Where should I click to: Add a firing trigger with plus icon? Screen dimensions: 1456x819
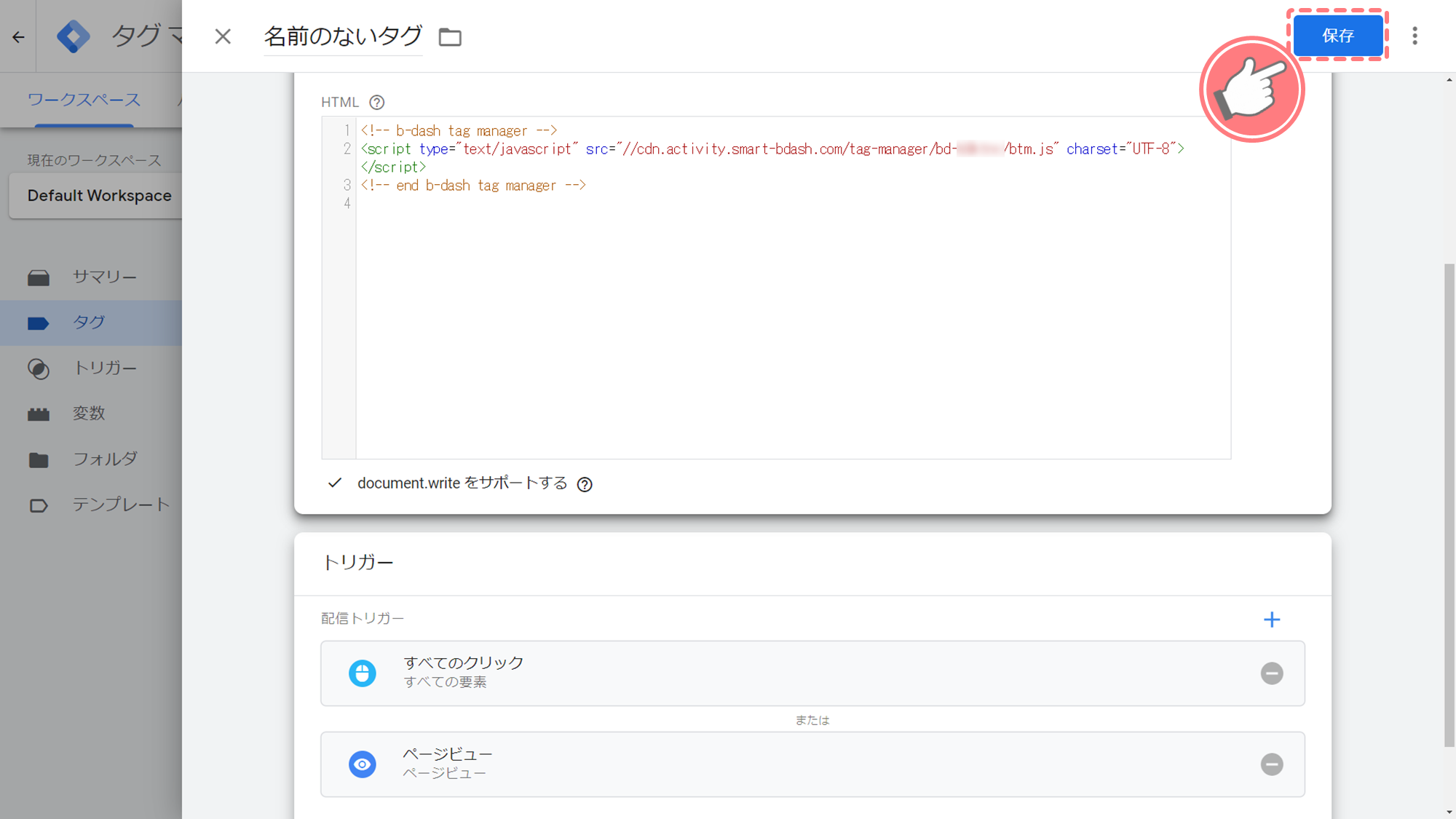coord(1272,620)
